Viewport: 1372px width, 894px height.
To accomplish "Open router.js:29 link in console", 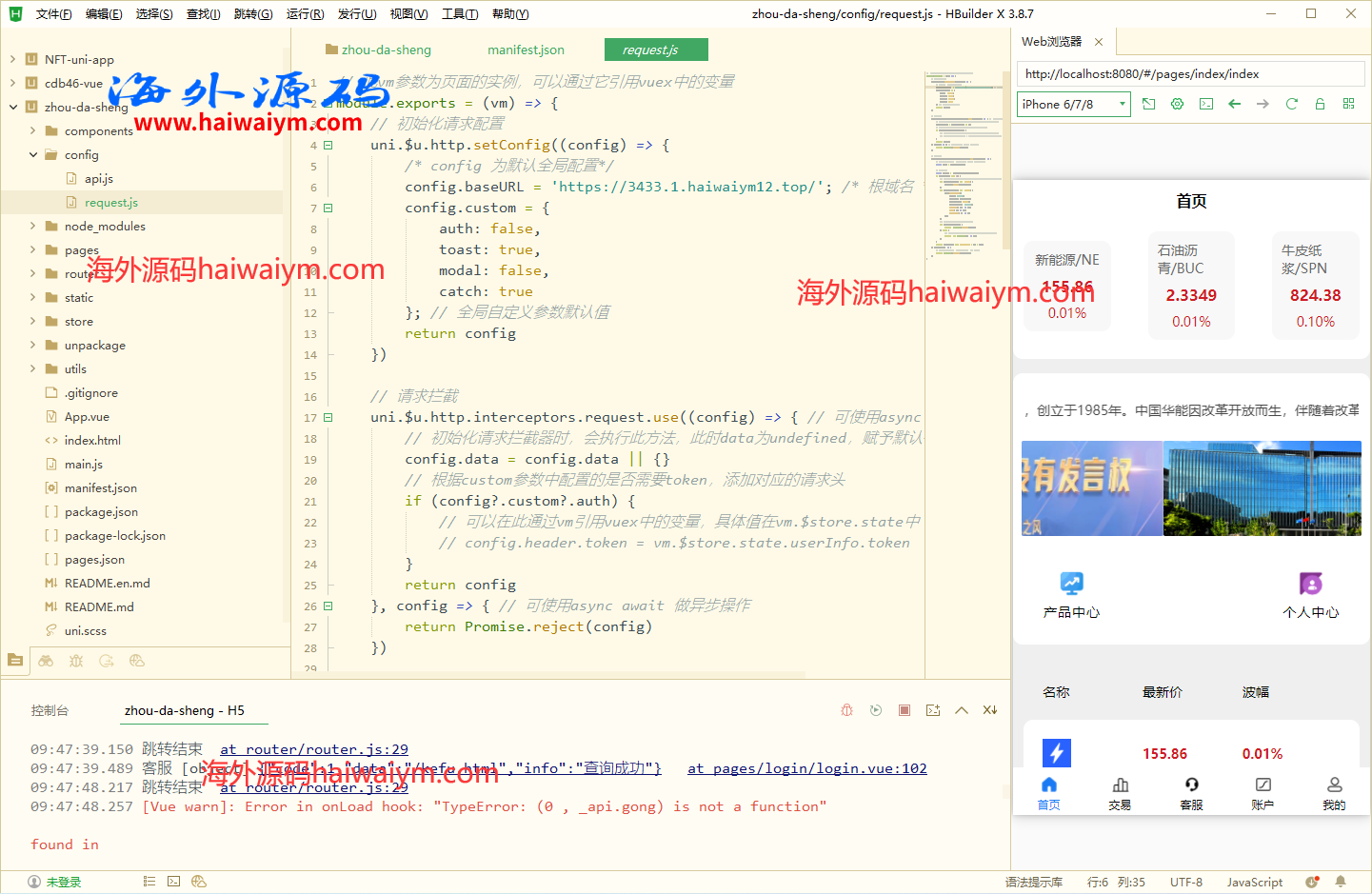I will tap(313, 749).
